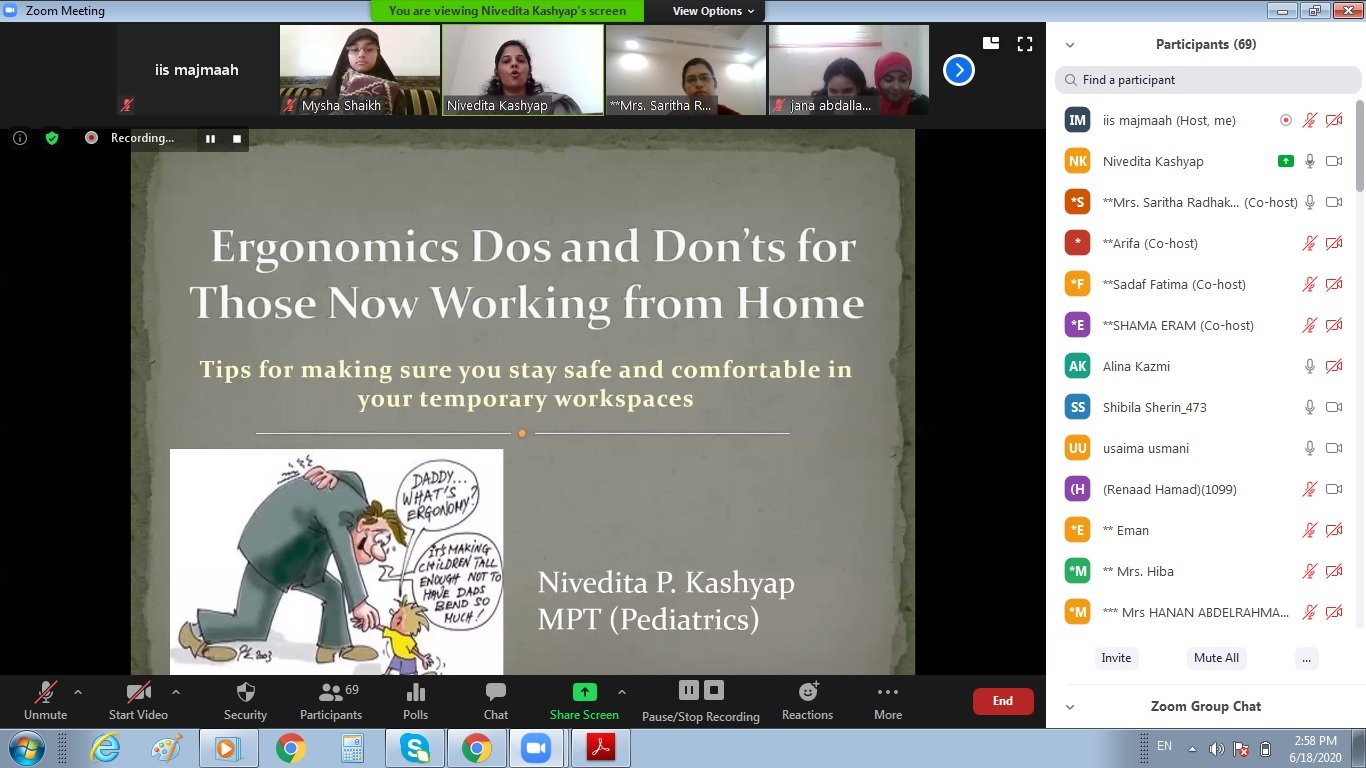The width and height of the screenshot is (1366, 768).
Task: Click the camera-off icon for SHAMA ERAM
Action: point(1334,325)
